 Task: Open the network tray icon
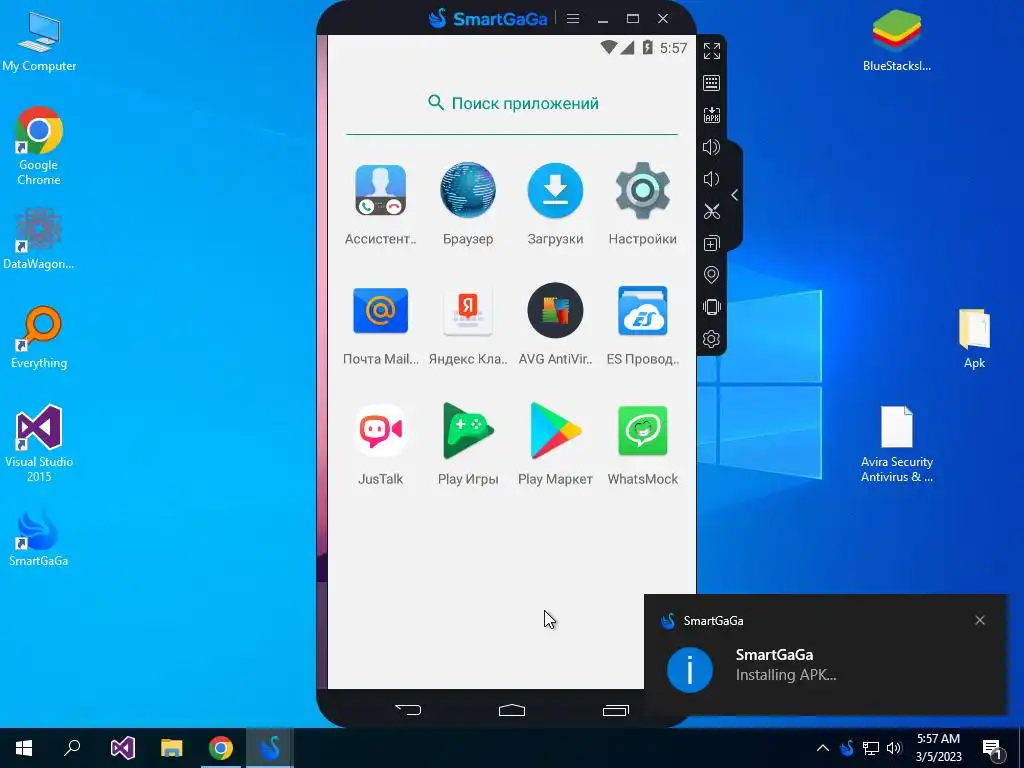coord(871,748)
